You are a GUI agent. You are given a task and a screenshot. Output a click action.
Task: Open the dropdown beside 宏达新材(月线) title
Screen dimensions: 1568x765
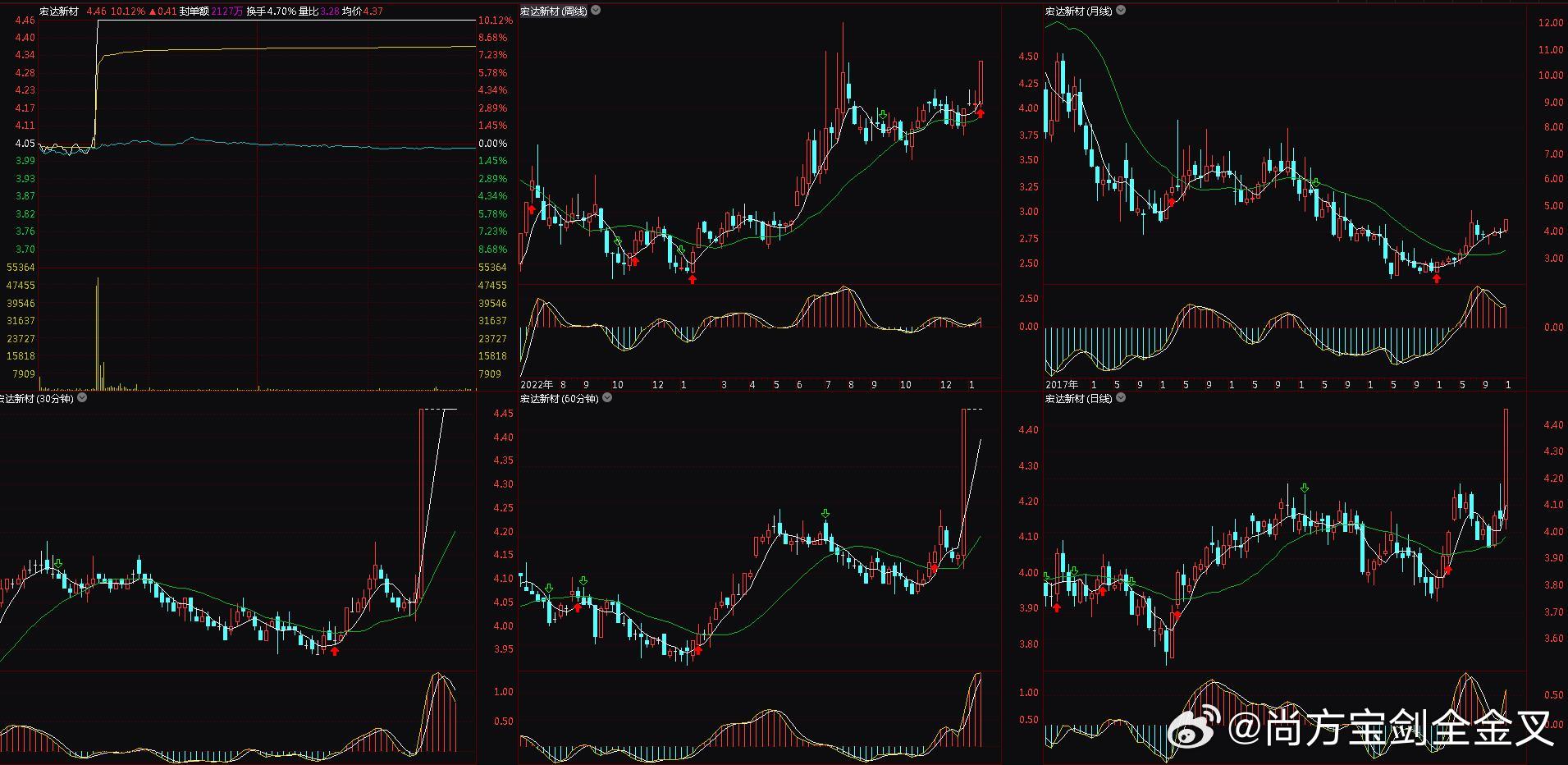[x=1121, y=11]
